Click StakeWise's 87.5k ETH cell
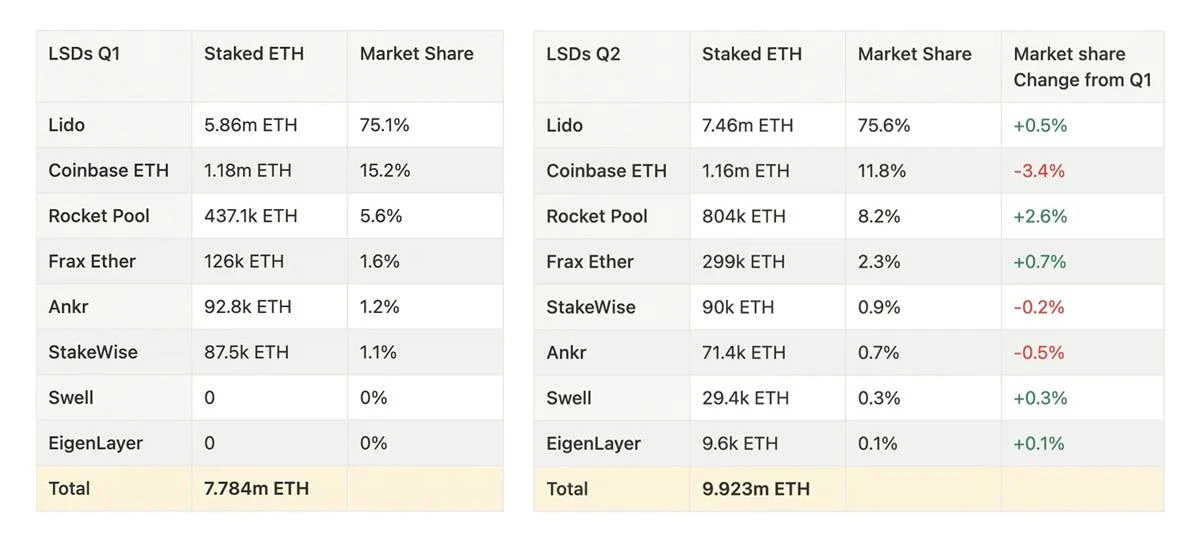Screen dimensions: 1200x535 point(246,352)
